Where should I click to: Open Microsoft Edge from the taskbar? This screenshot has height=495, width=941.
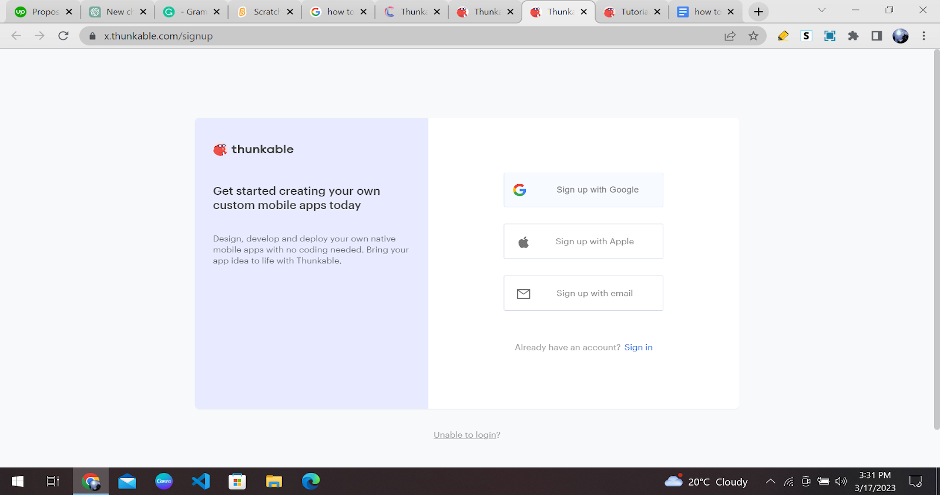point(310,481)
